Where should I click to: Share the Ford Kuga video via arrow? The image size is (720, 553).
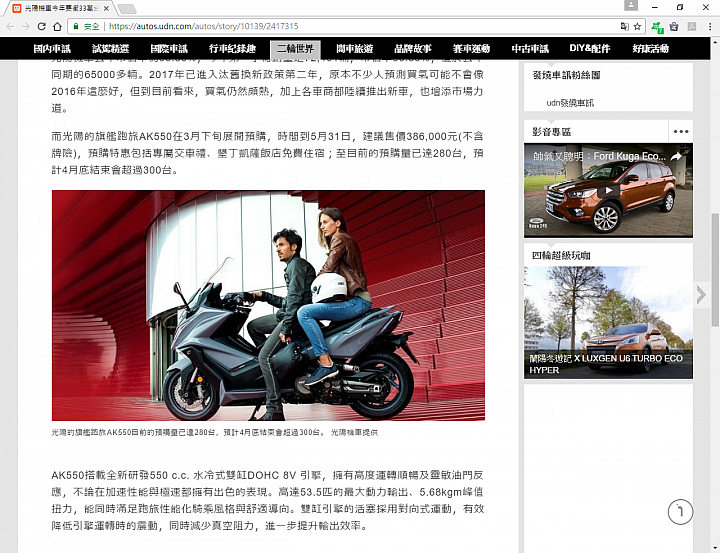coord(676,157)
